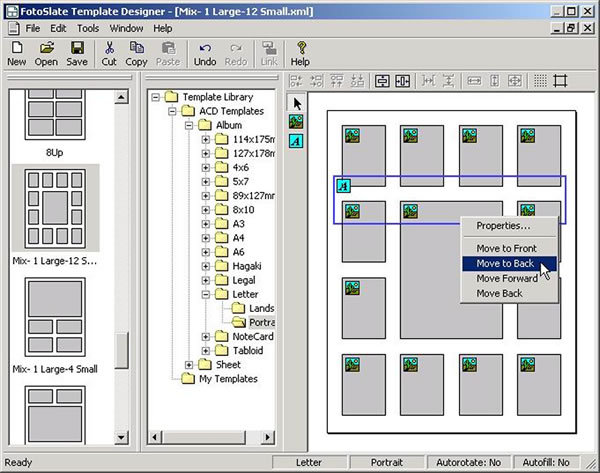Choose Move Forward from context menu
The image size is (600, 473).
pyautogui.click(x=509, y=278)
